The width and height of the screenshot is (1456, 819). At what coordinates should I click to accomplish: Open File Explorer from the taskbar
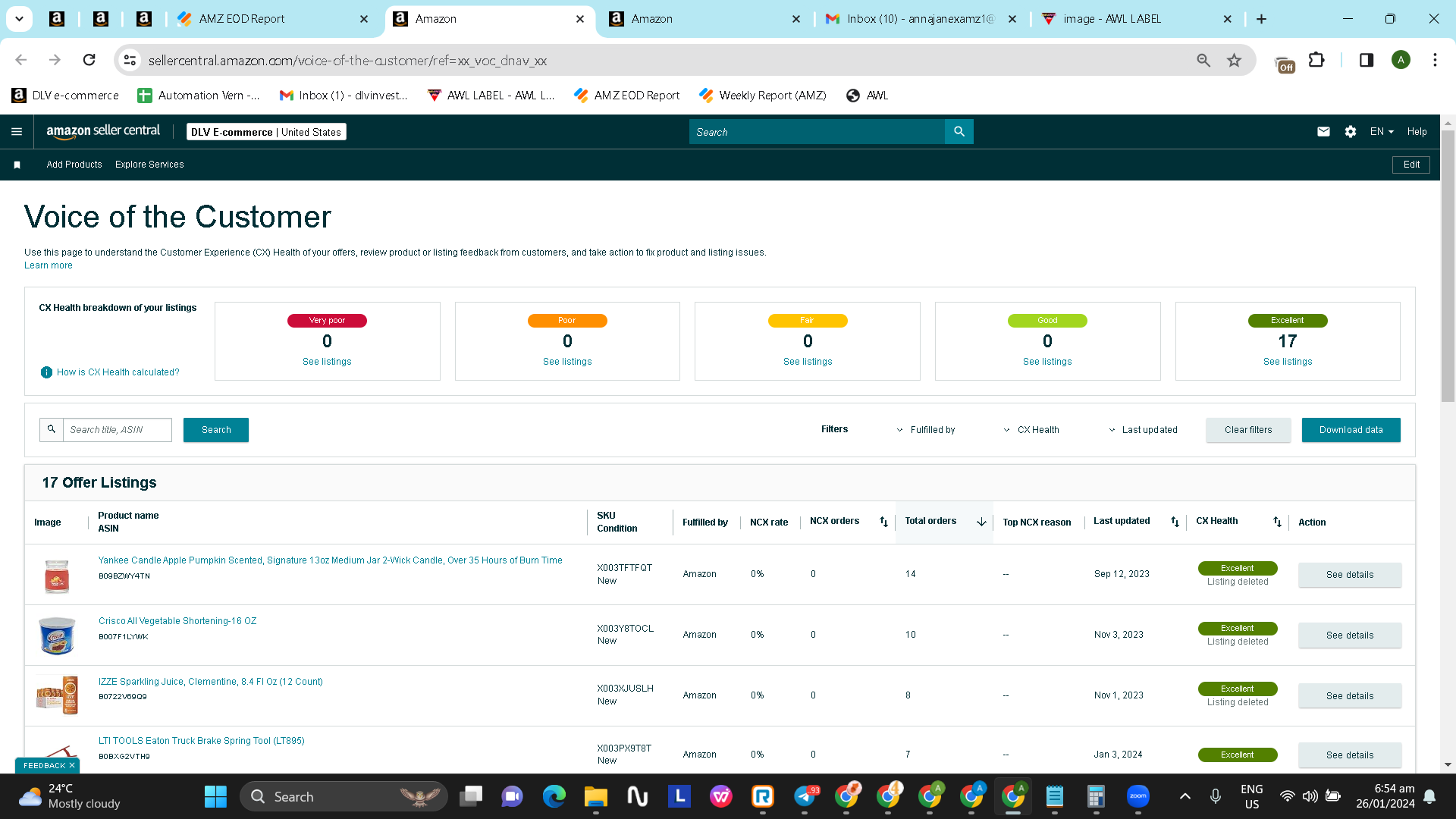click(596, 796)
